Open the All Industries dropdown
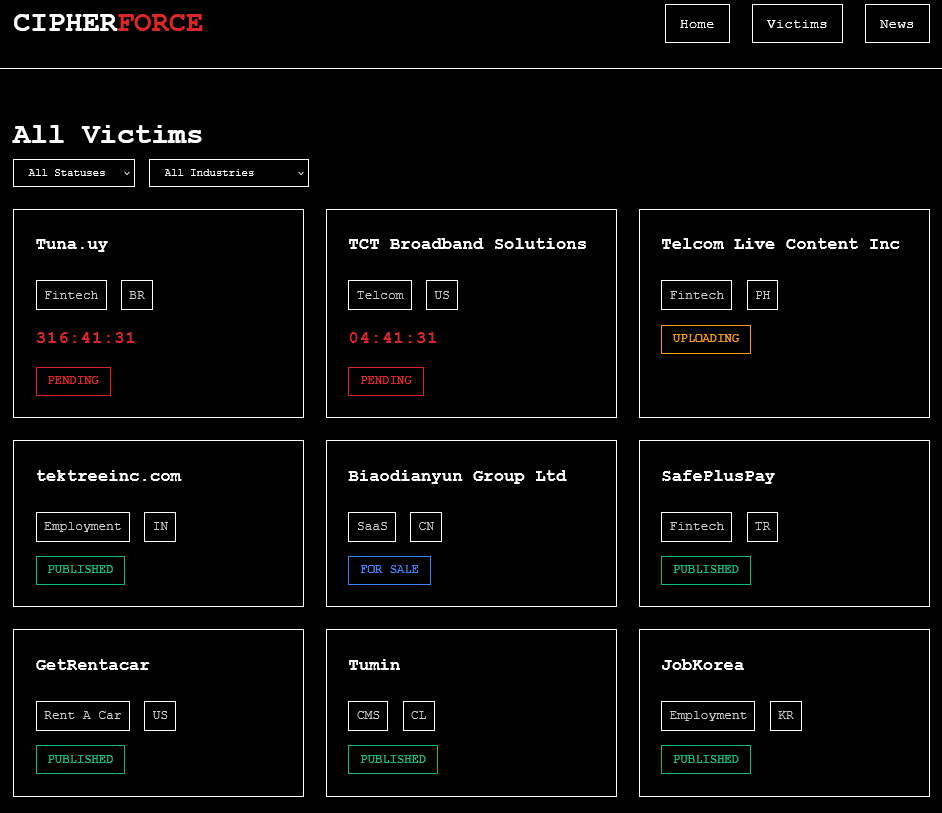The width and height of the screenshot is (942, 813). tap(228, 172)
